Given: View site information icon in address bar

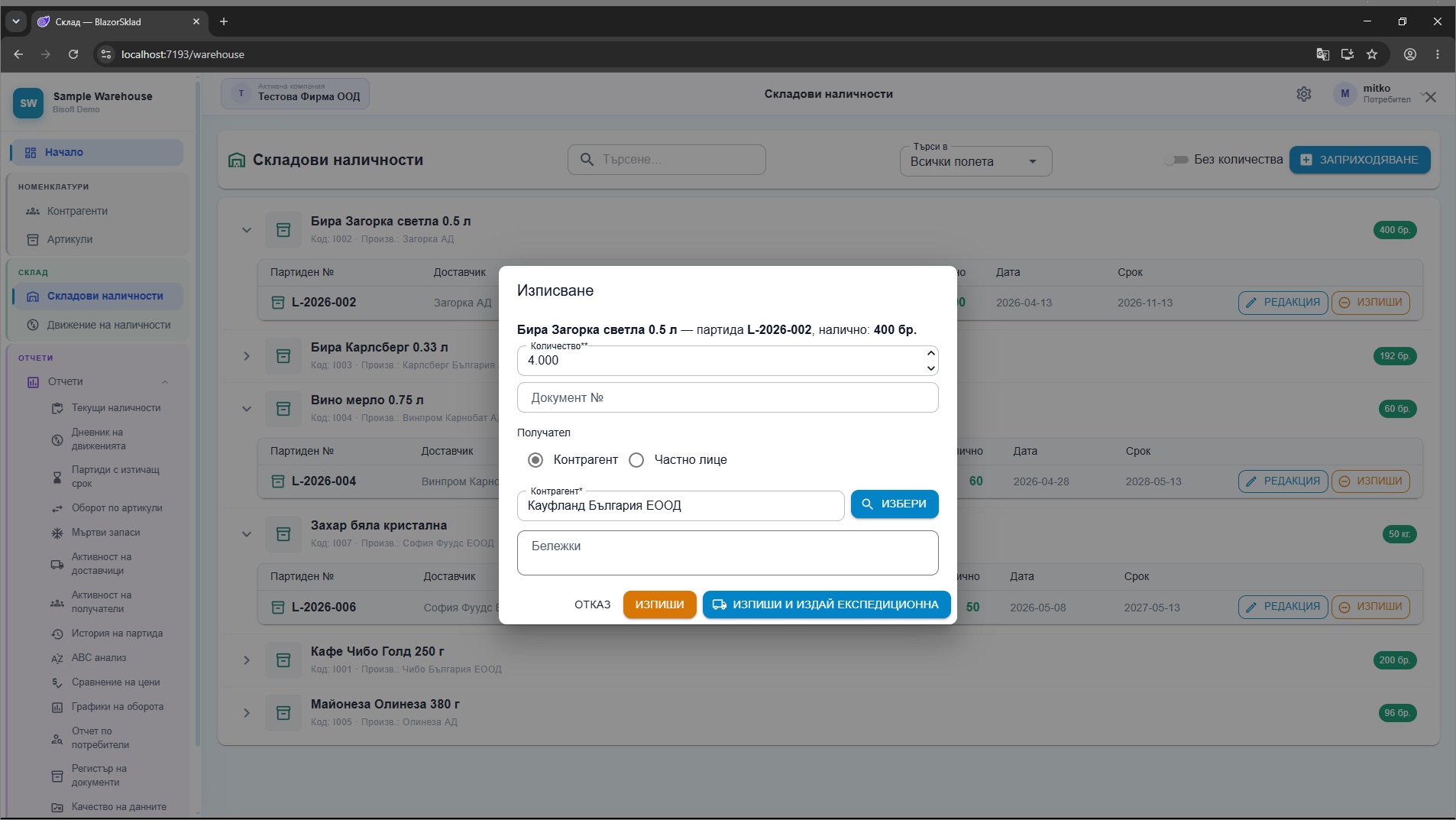Looking at the screenshot, I should (x=106, y=54).
